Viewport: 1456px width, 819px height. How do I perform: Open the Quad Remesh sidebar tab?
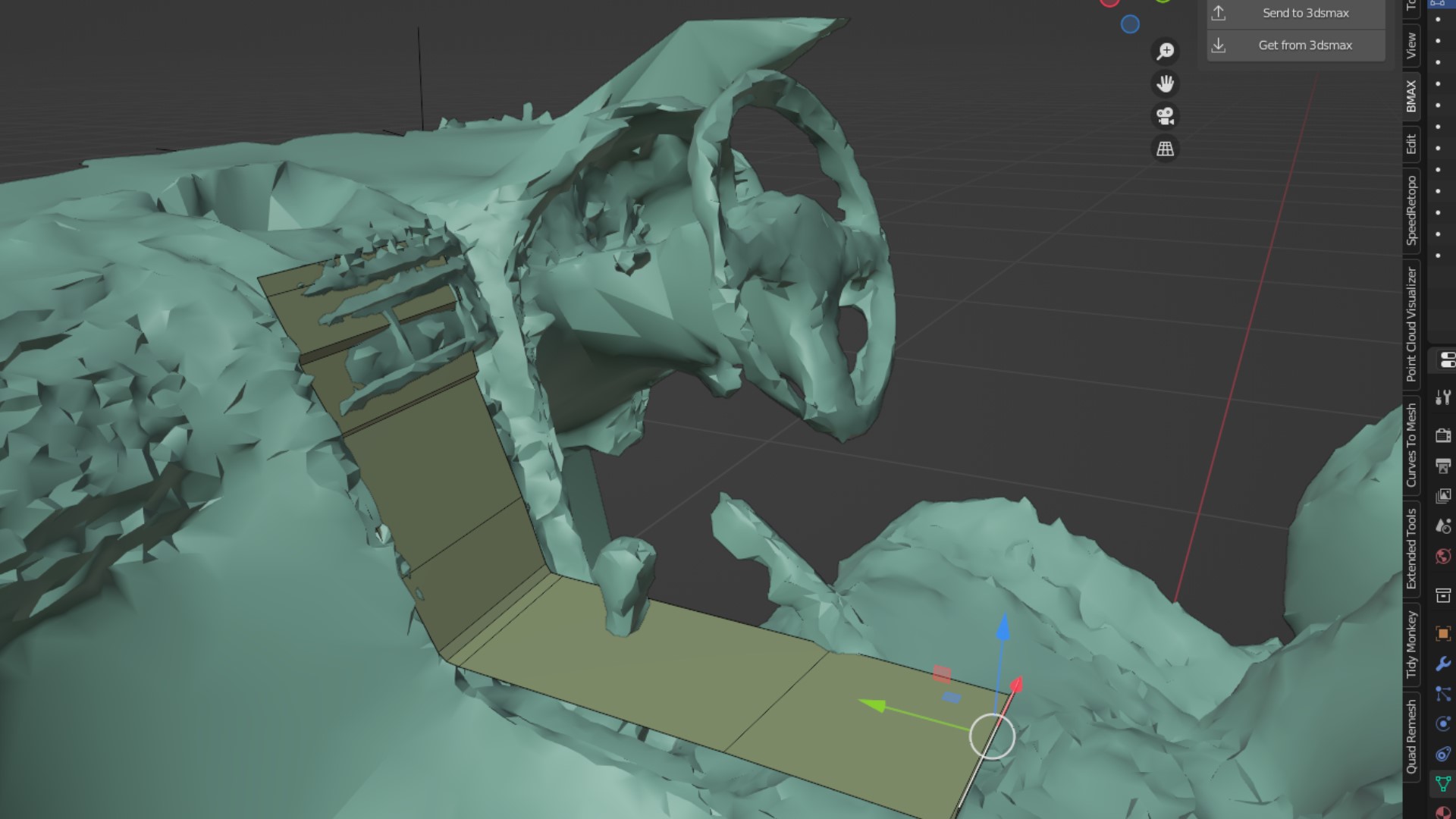1411,737
